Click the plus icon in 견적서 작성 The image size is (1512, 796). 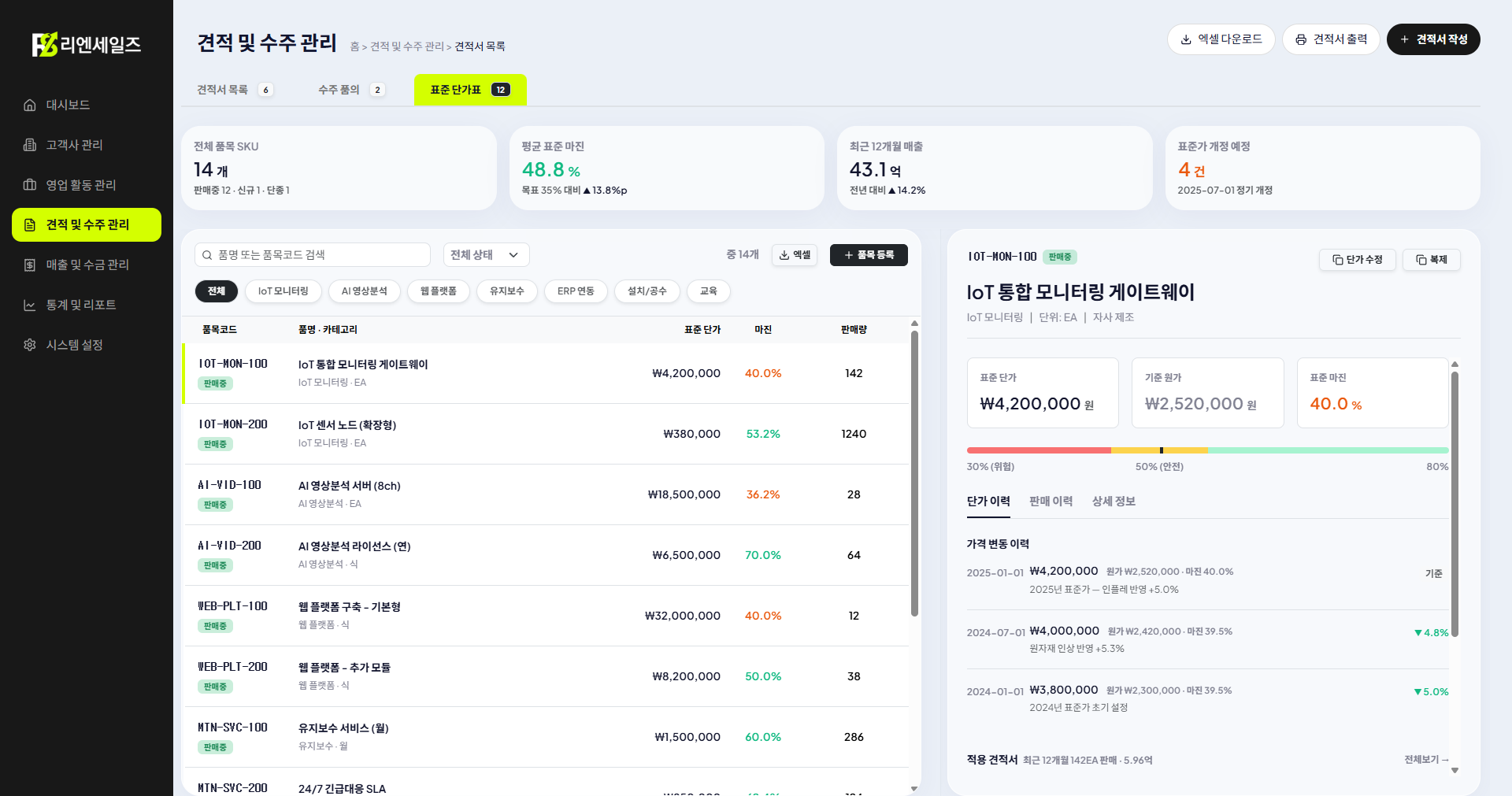tap(1404, 39)
